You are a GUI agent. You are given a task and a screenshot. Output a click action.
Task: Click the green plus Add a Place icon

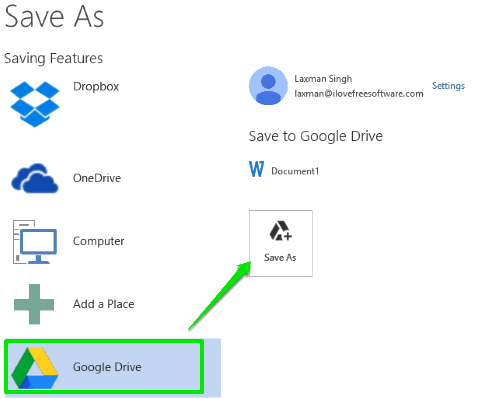(34, 304)
